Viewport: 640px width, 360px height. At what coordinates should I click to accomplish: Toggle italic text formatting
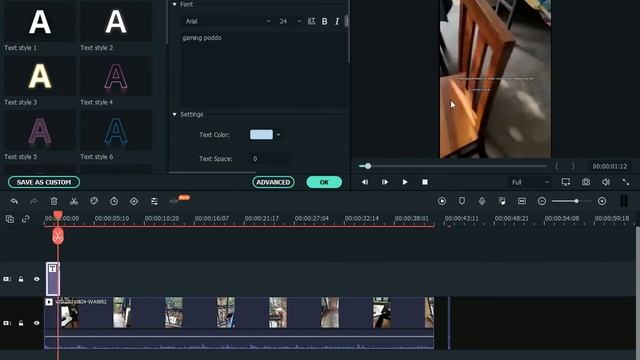[337, 21]
